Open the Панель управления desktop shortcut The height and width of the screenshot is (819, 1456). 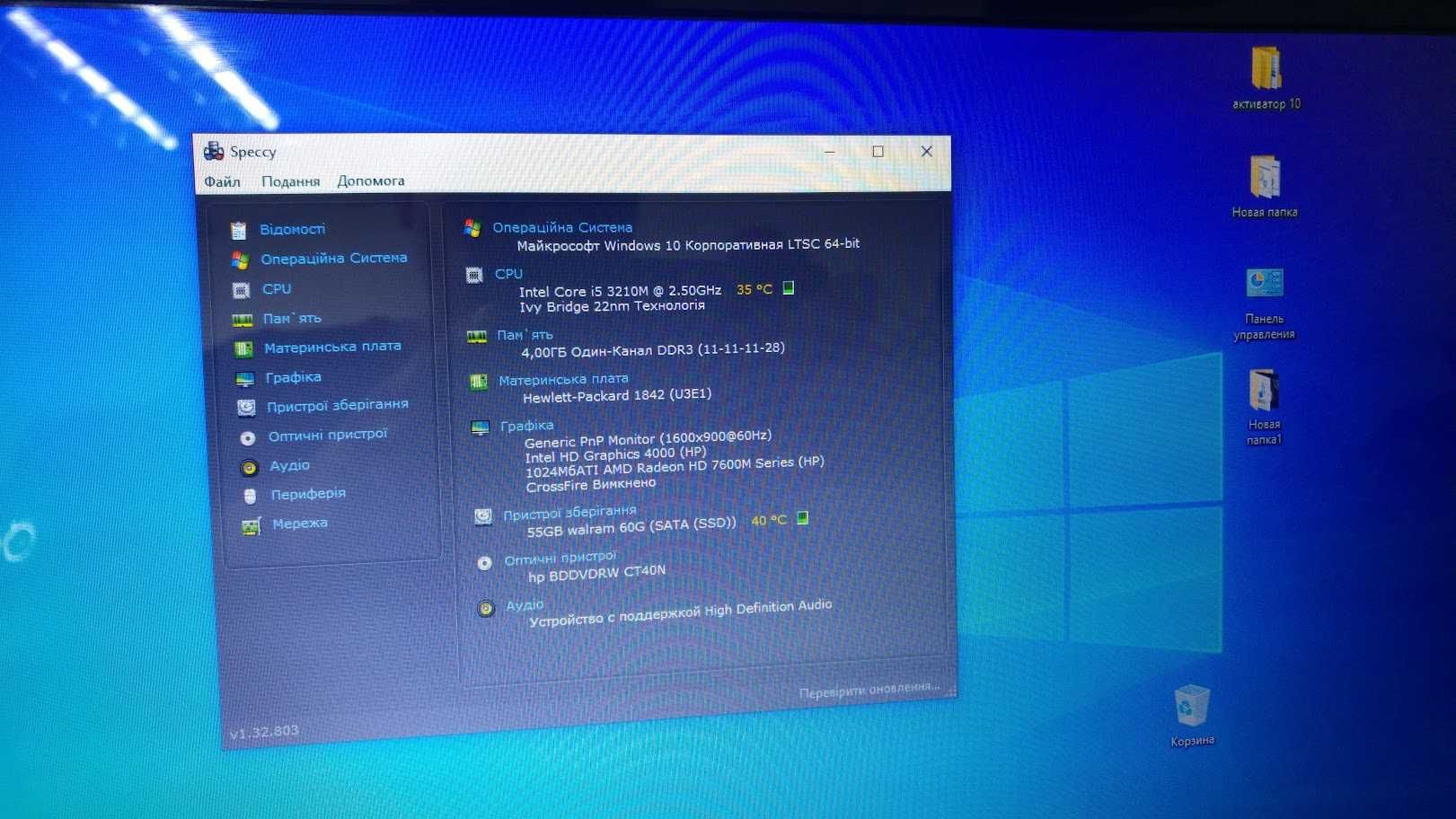(1265, 303)
